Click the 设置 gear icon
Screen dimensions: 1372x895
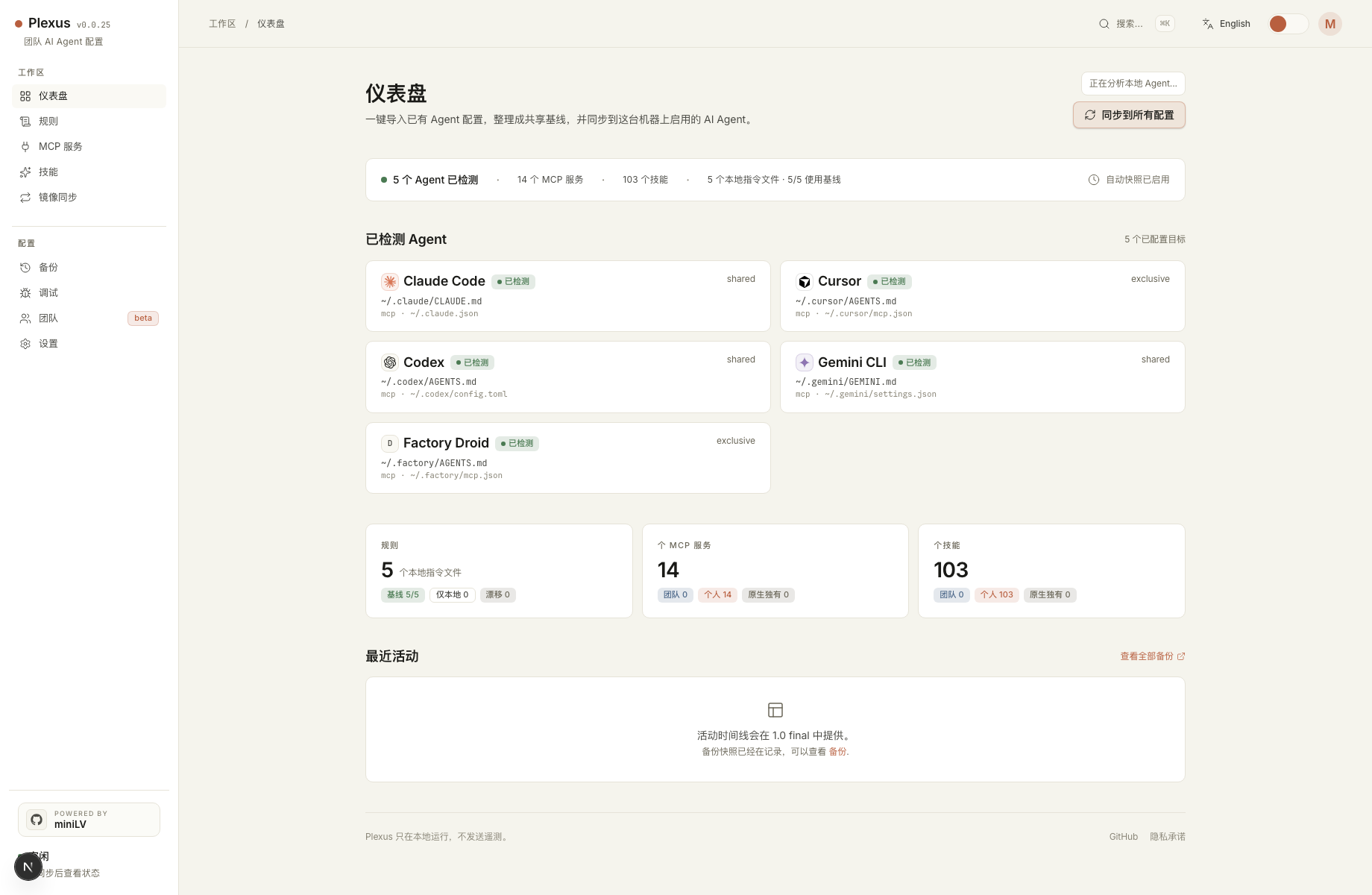pyautogui.click(x=25, y=344)
